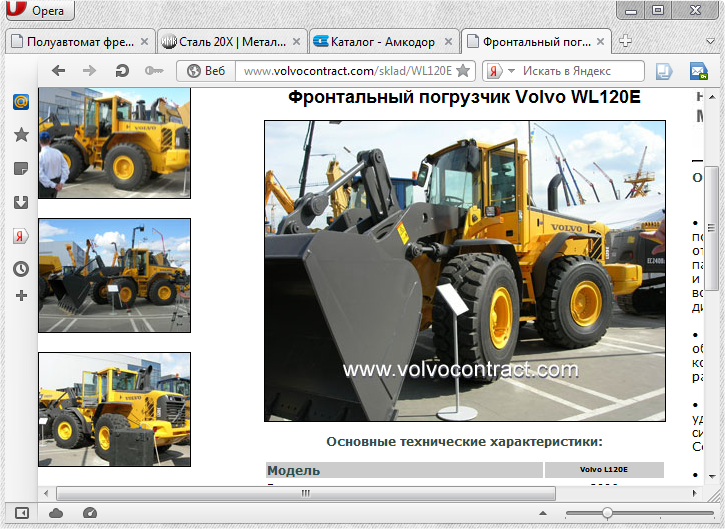Close the Opera window

coord(695,10)
